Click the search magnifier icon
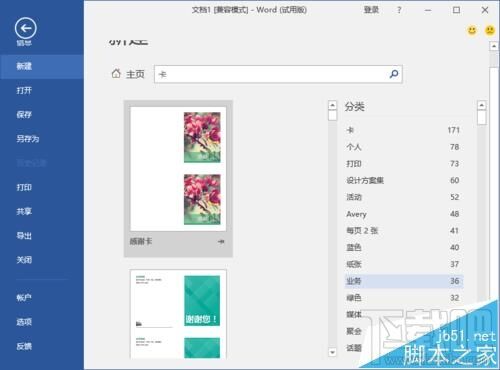Viewport: 500px width, 370px height. pyautogui.click(x=394, y=74)
